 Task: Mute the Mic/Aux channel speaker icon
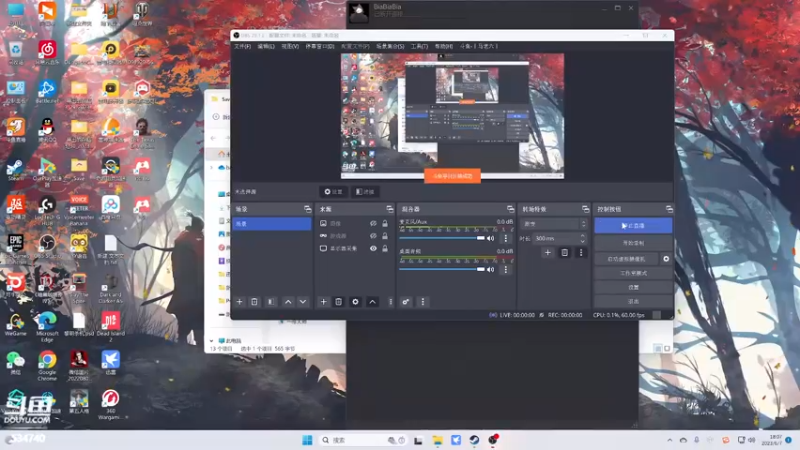click(x=491, y=238)
